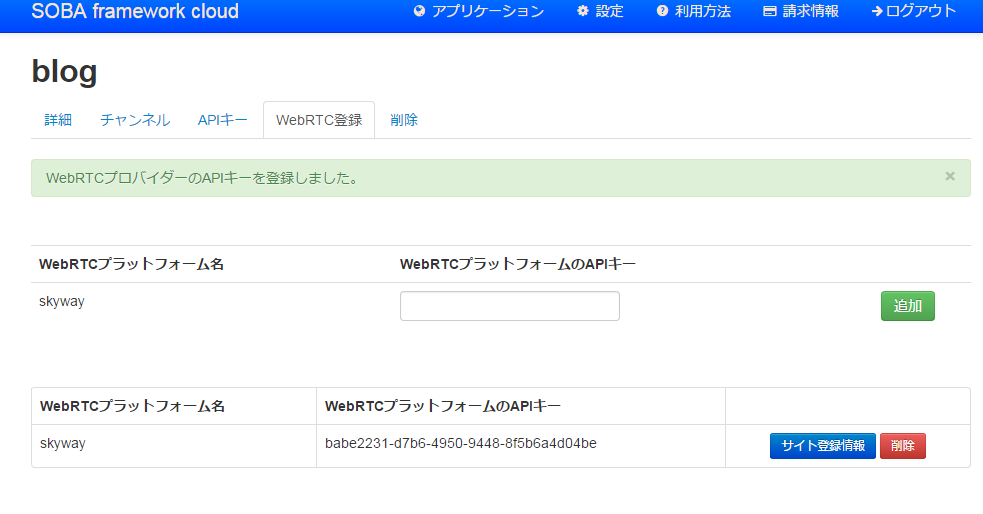Click the green 追加 button
The height and width of the screenshot is (514, 983).
click(908, 306)
